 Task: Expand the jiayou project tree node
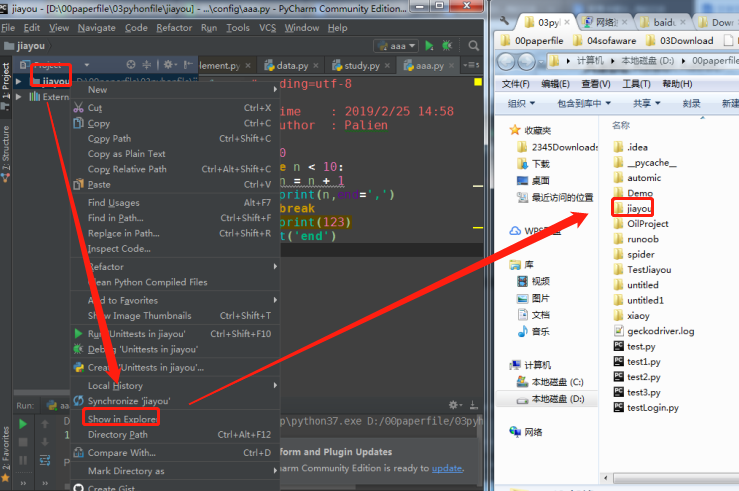pos(18,82)
